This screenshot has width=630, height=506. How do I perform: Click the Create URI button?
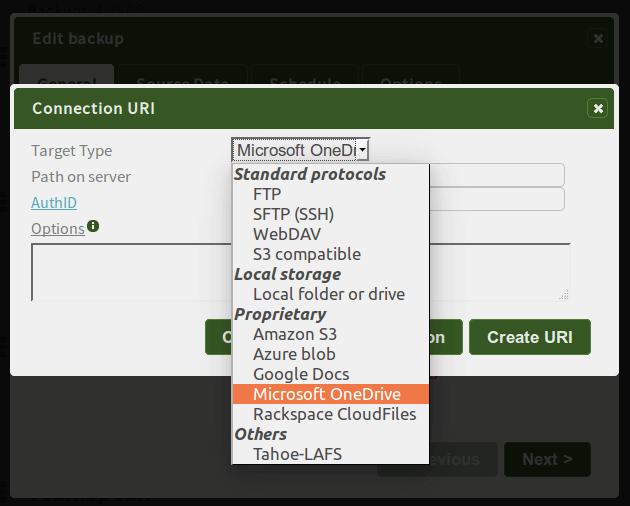530,337
